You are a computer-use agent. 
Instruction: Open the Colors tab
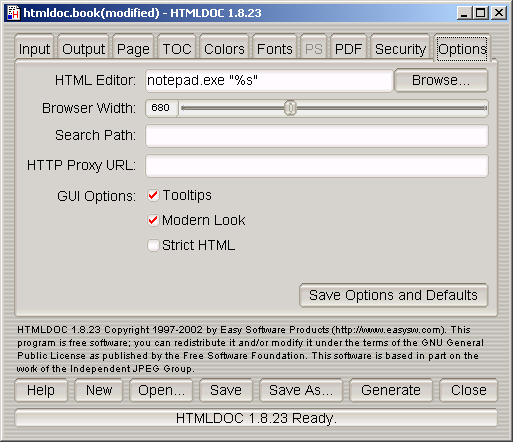point(224,48)
